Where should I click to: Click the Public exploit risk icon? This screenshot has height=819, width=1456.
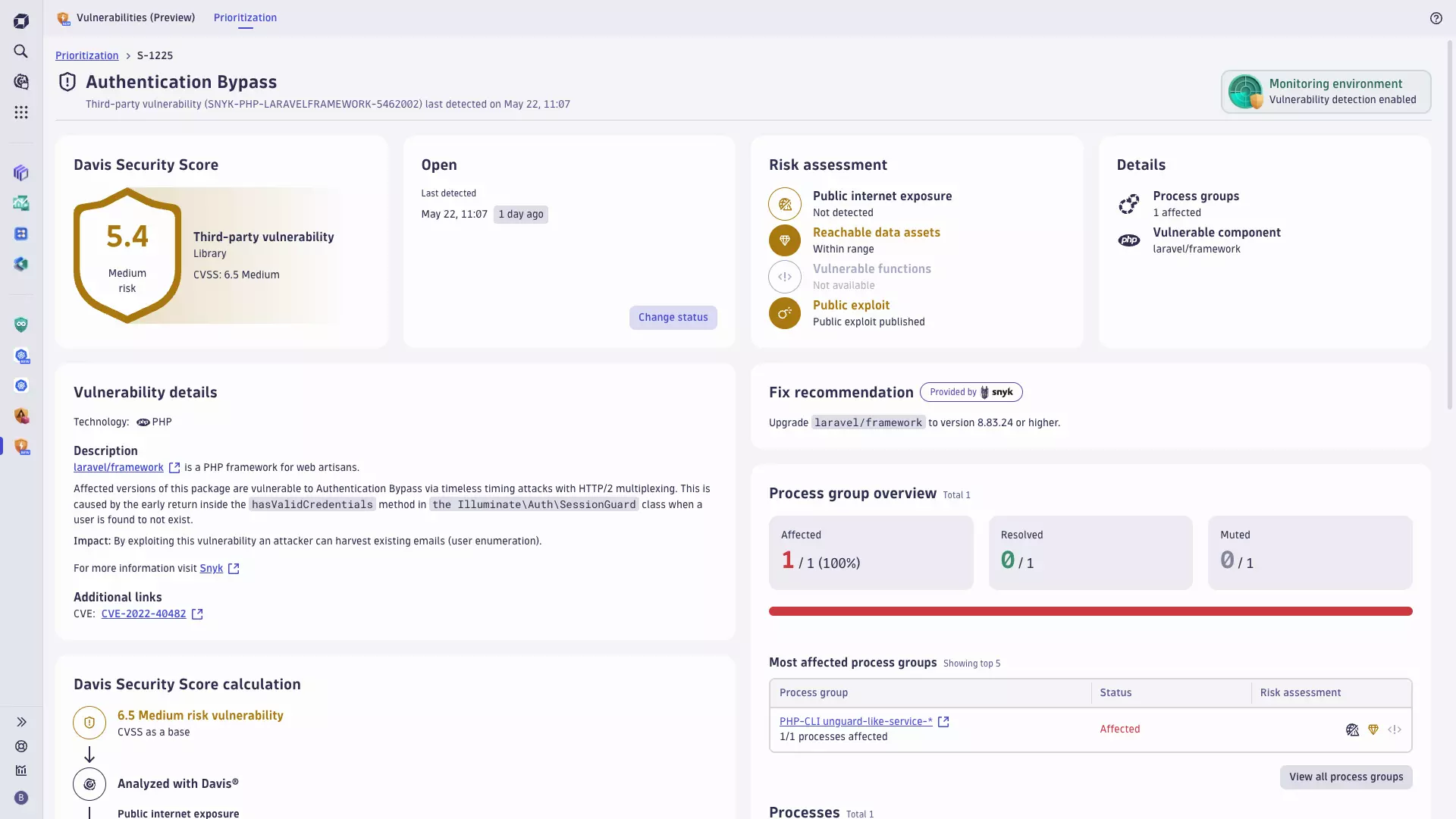785,313
